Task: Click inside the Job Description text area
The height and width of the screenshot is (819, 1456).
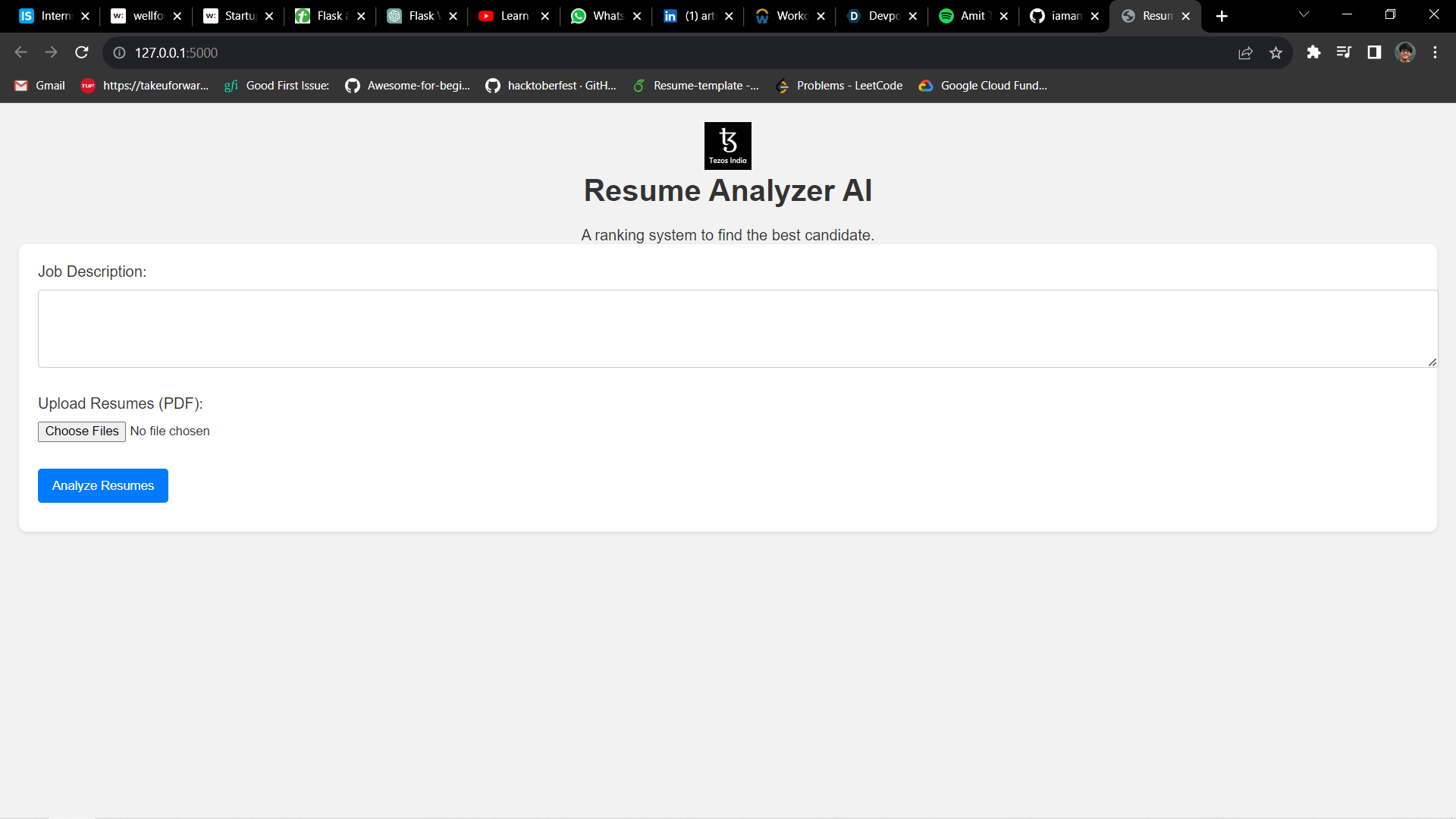Action: (737, 328)
